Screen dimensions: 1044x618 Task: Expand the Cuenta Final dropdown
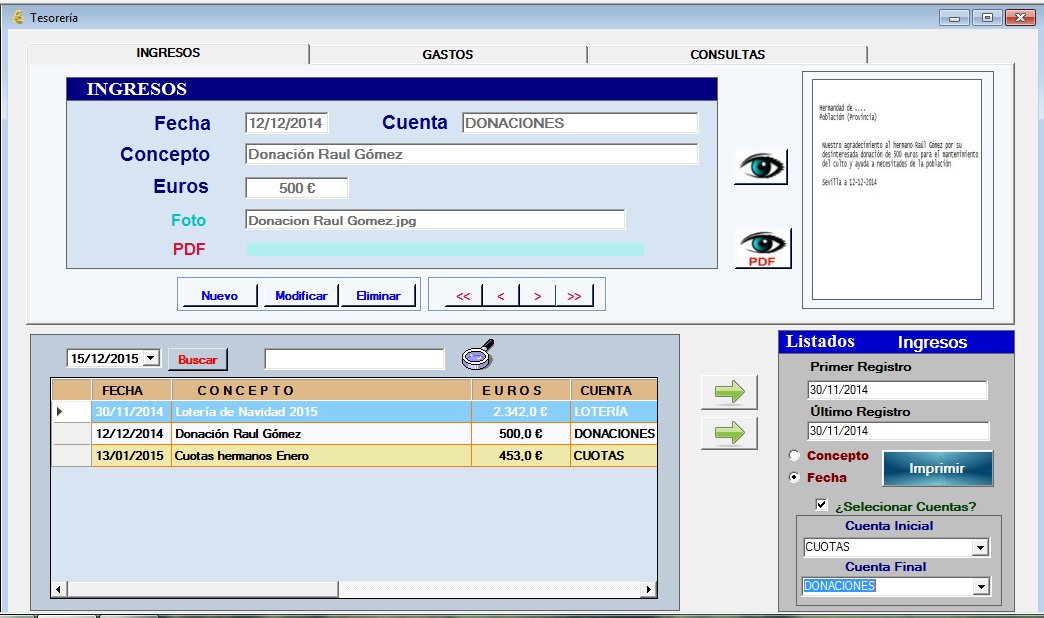coord(980,587)
